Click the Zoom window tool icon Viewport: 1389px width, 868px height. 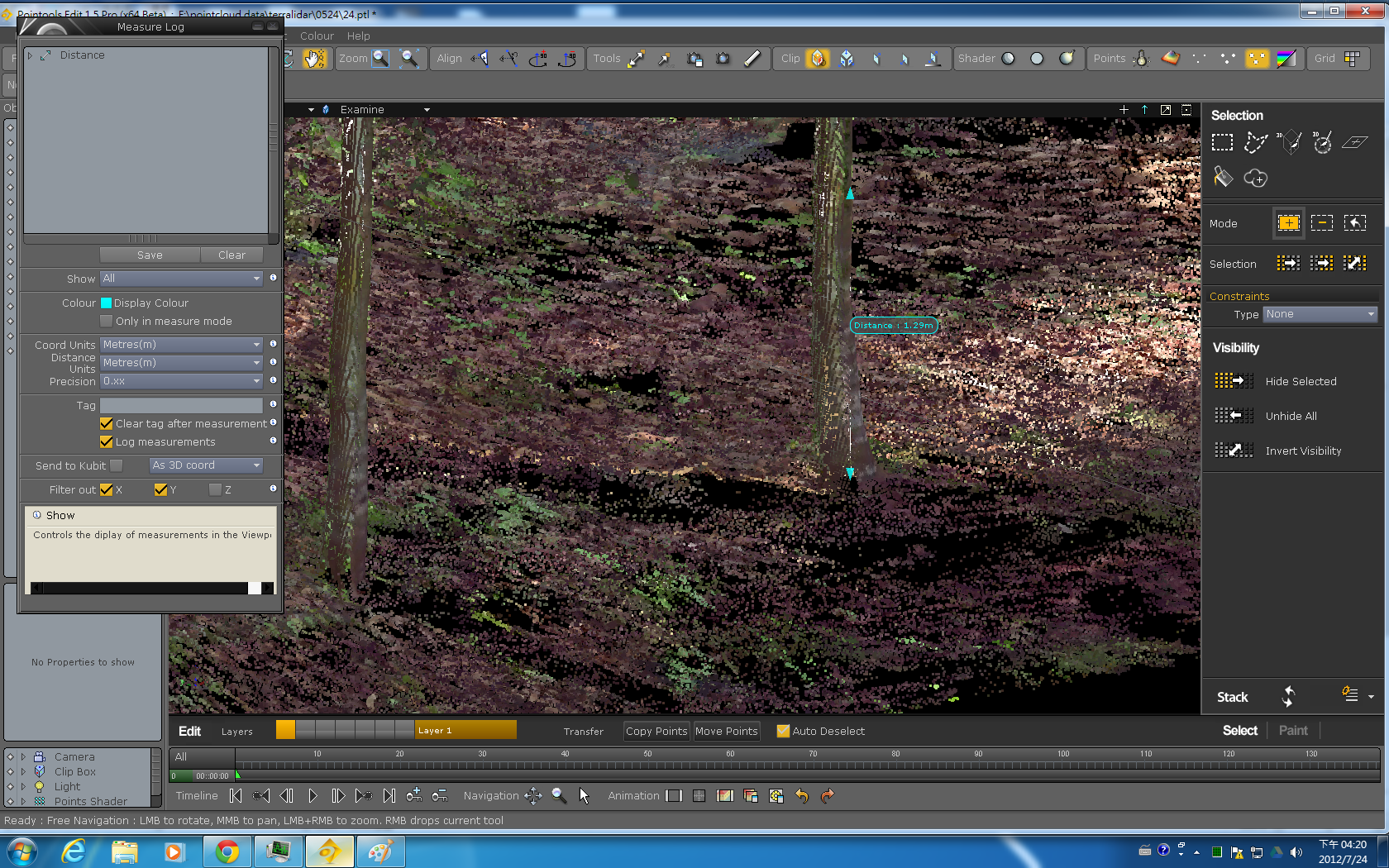(381, 58)
